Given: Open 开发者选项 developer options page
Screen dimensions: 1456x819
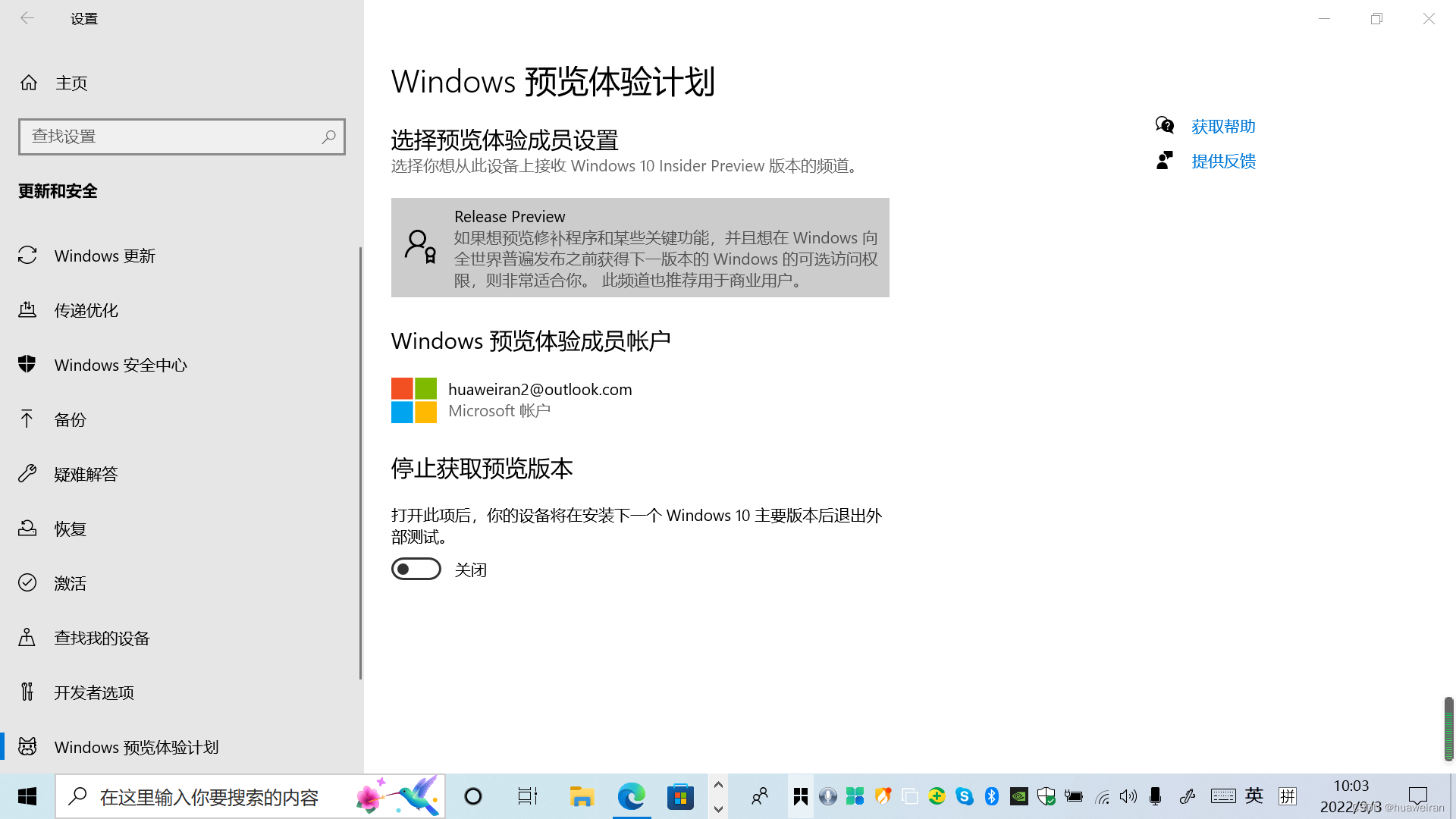Looking at the screenshot, I should coord(94,693).
